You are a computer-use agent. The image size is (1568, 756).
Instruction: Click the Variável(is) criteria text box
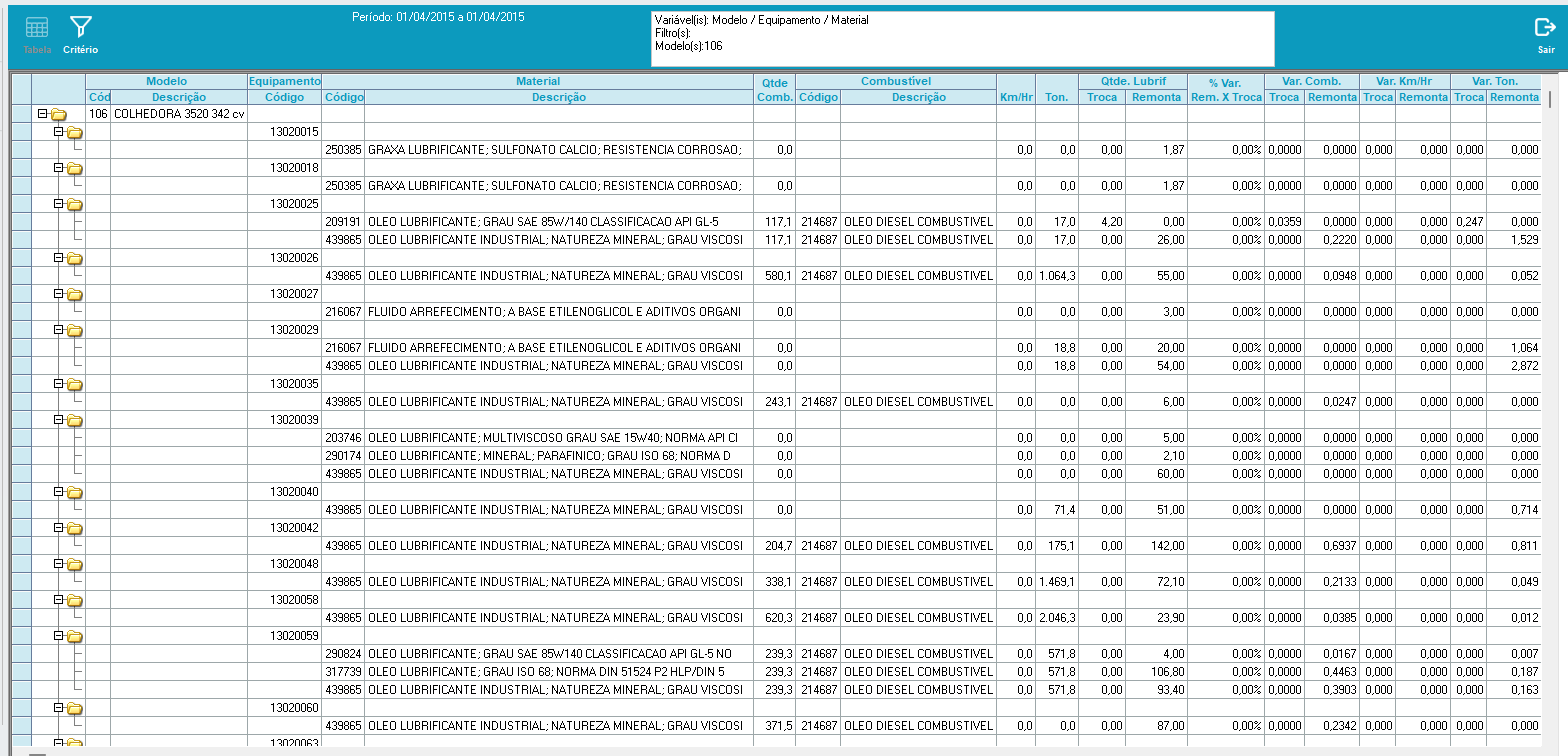962,39
